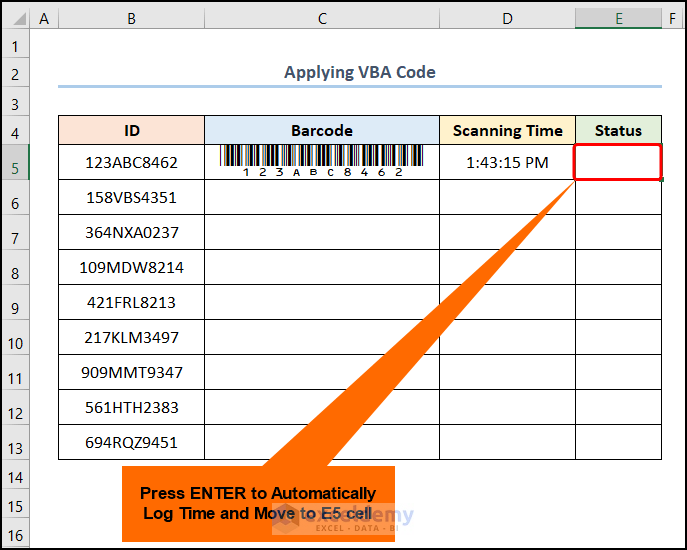The width and height of the screenshot is (687, 550).
Task: Select row 5 header
Action: [15, 162]
